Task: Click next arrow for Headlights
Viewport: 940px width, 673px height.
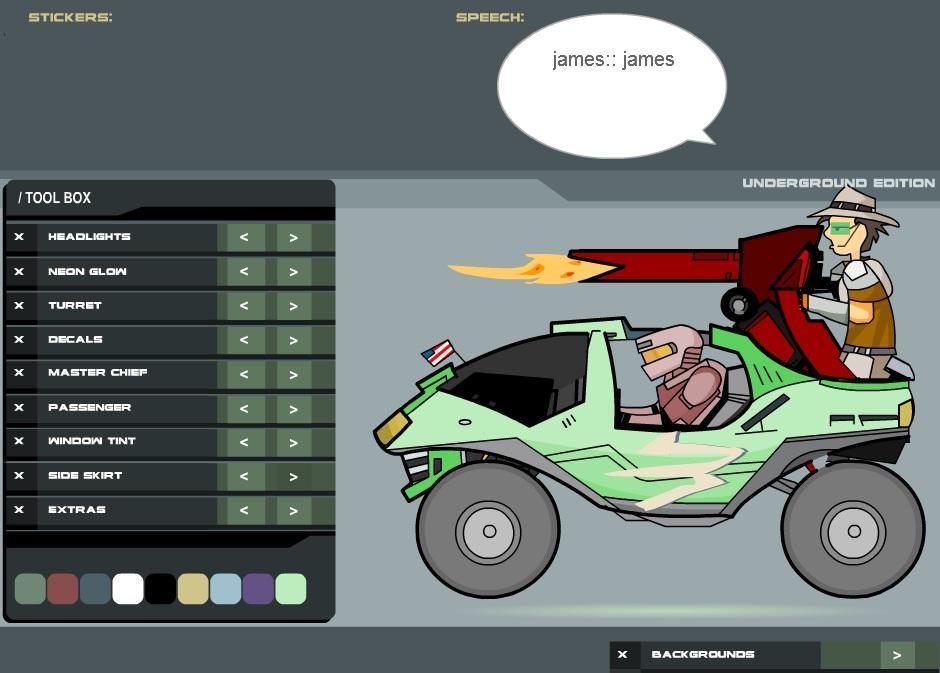Action: [293, 238]
